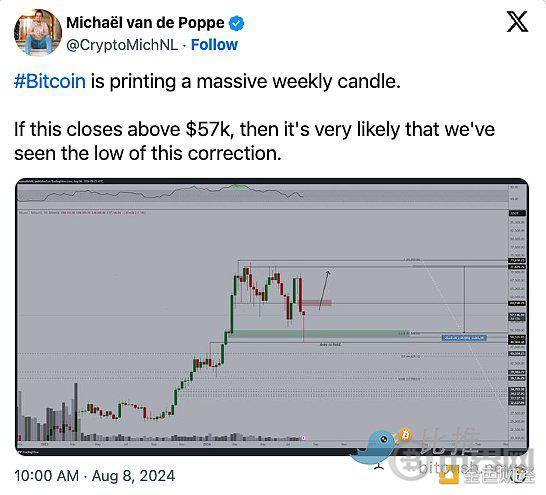The width and height of the screenshot is (546, 495).
Task: Follow the @CryptoMichNL account
Action: point(214,45)
